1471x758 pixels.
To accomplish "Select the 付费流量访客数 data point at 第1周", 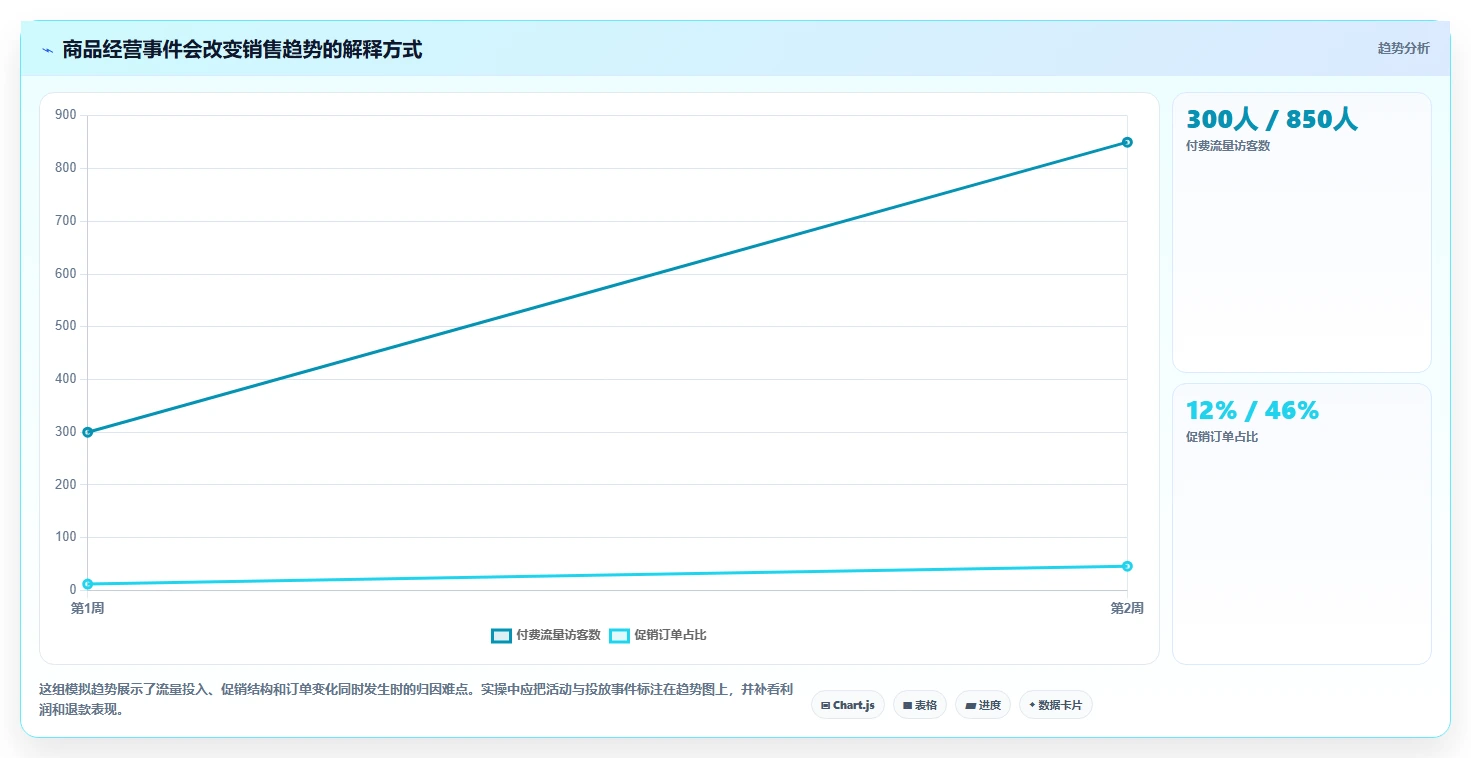I will pyautogui.click(x=88, y=432).
